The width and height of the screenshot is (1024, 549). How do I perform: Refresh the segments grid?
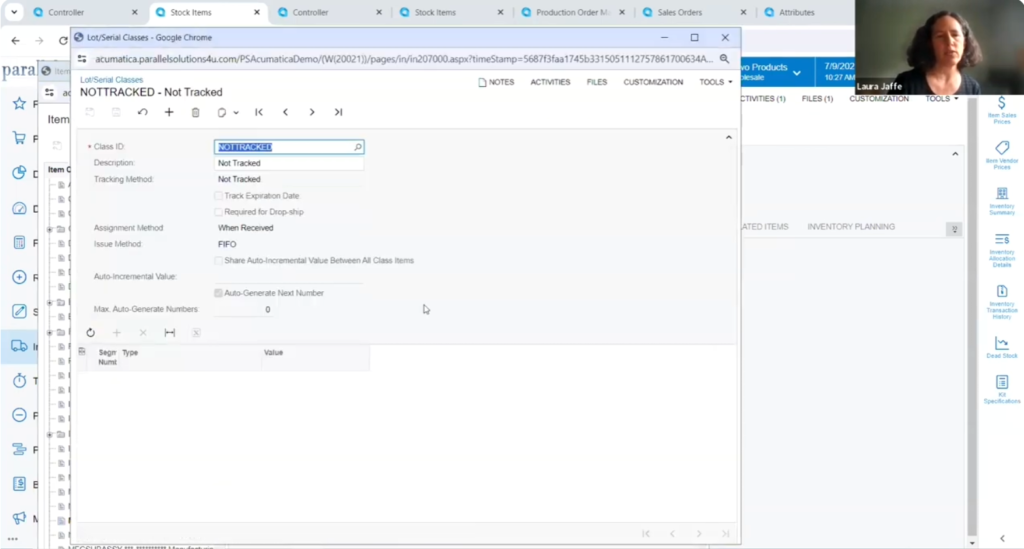(90, 333)
